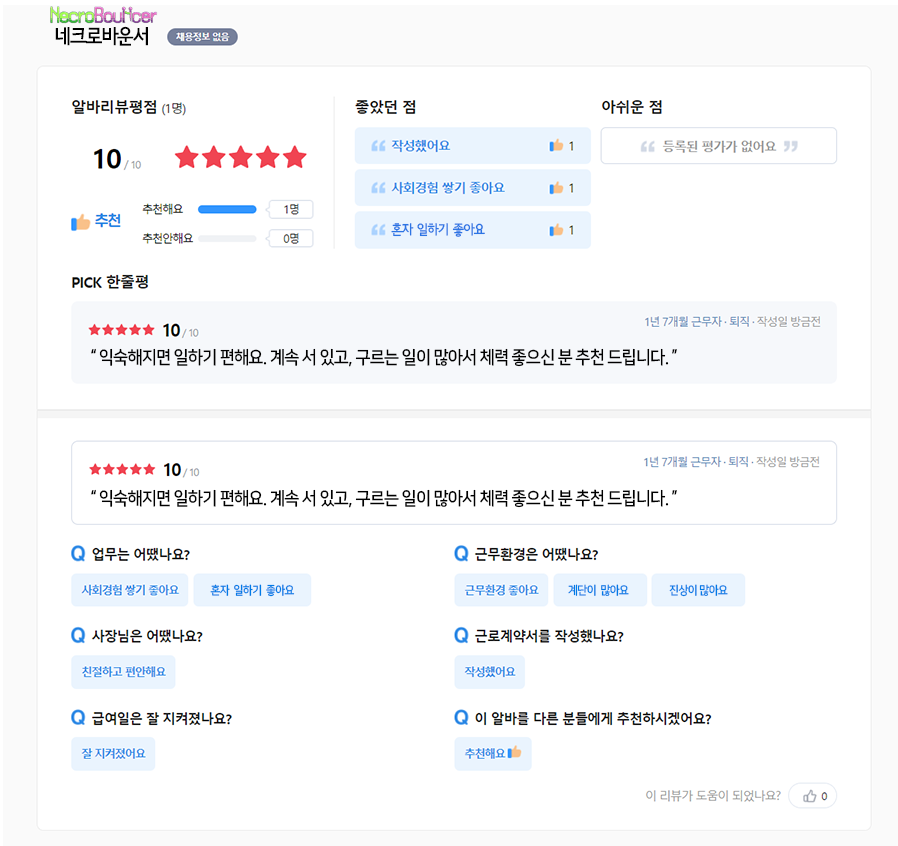This screenshot has height=846, width=898.
Task: Click the 등록된 평가가 없어요 empty box
Action: [719, 145]
